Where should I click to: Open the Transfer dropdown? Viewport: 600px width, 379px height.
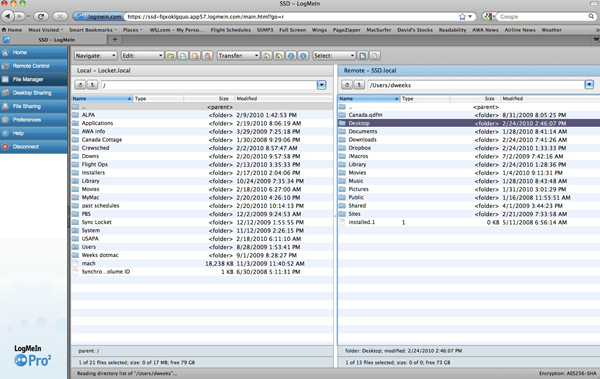click(238, 56)
